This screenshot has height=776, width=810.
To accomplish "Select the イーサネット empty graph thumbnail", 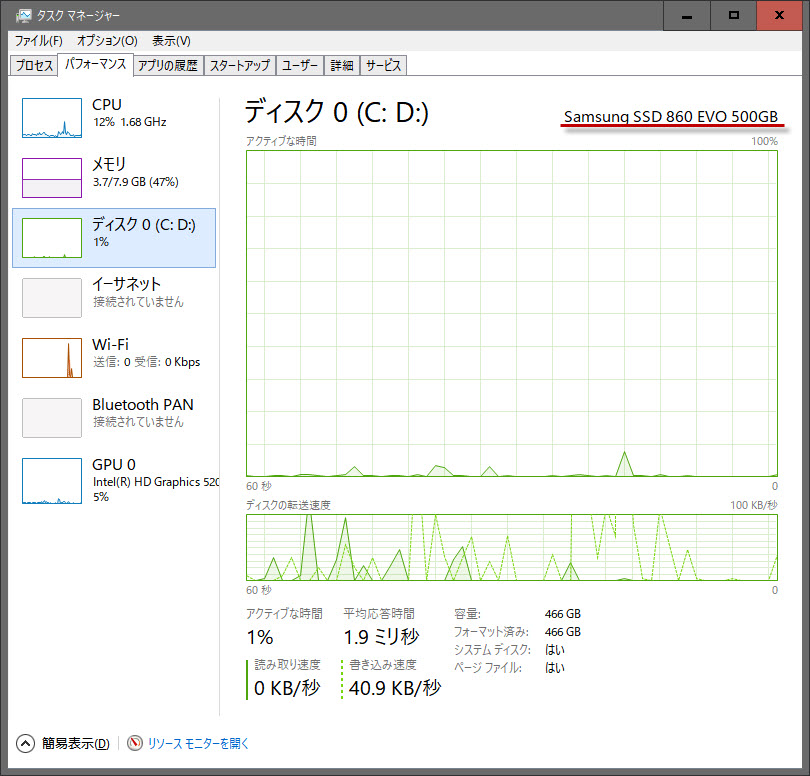I will (52, 298).
